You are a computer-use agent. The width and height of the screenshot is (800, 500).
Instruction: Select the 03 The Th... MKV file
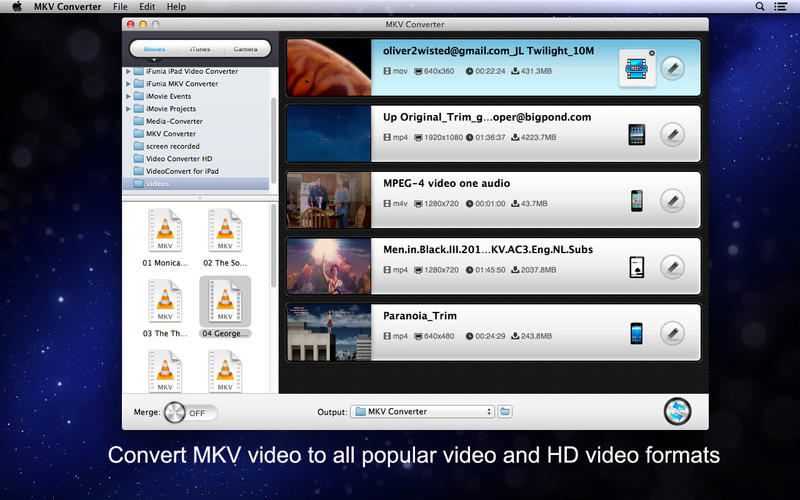[x=165, y=308]
